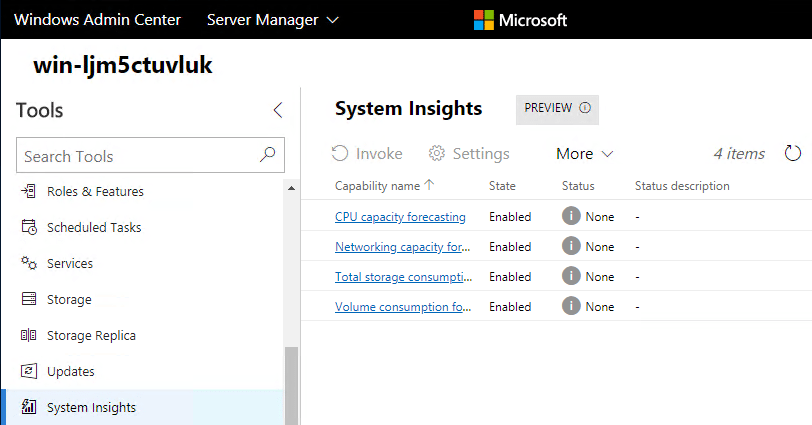
Task: Open the Settings toolbar item
Action: pyautogui.click(x=469, y=153)
